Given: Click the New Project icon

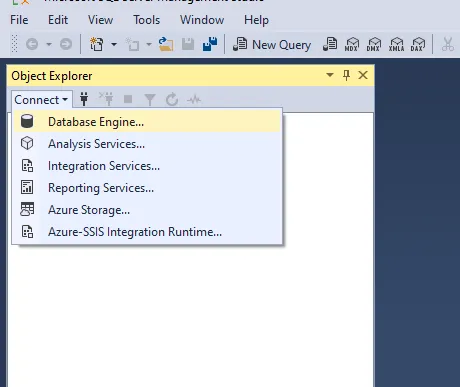Looking at the screenshot, I should click(97, 44).
